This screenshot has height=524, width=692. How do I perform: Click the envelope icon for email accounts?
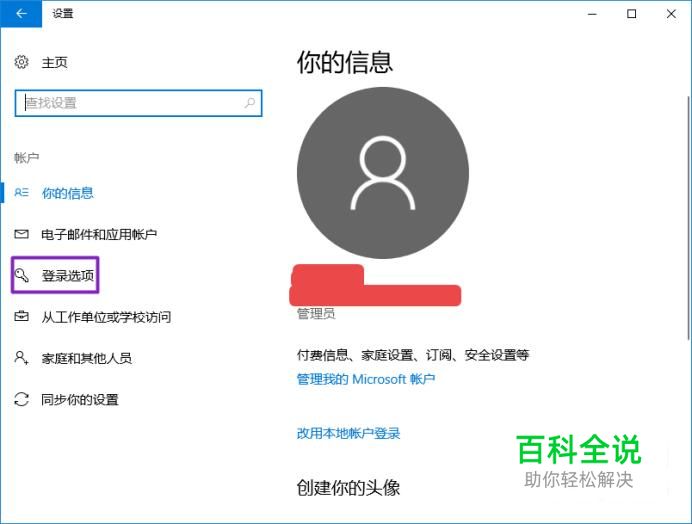coord(22,234)
